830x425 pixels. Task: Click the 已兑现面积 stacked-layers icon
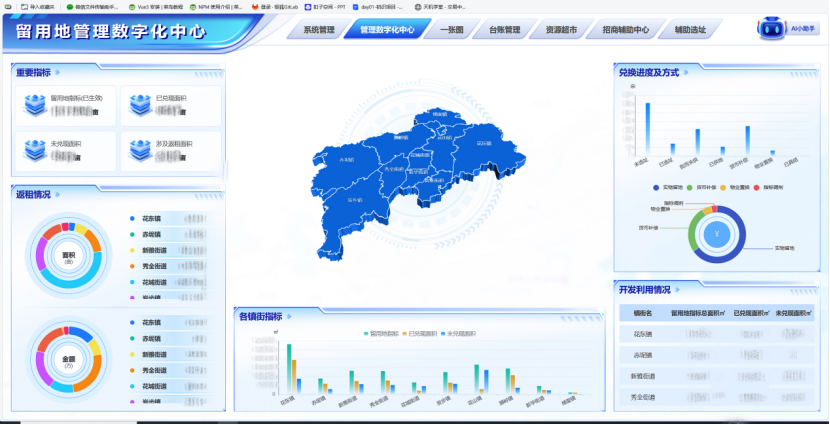[139, 105]
